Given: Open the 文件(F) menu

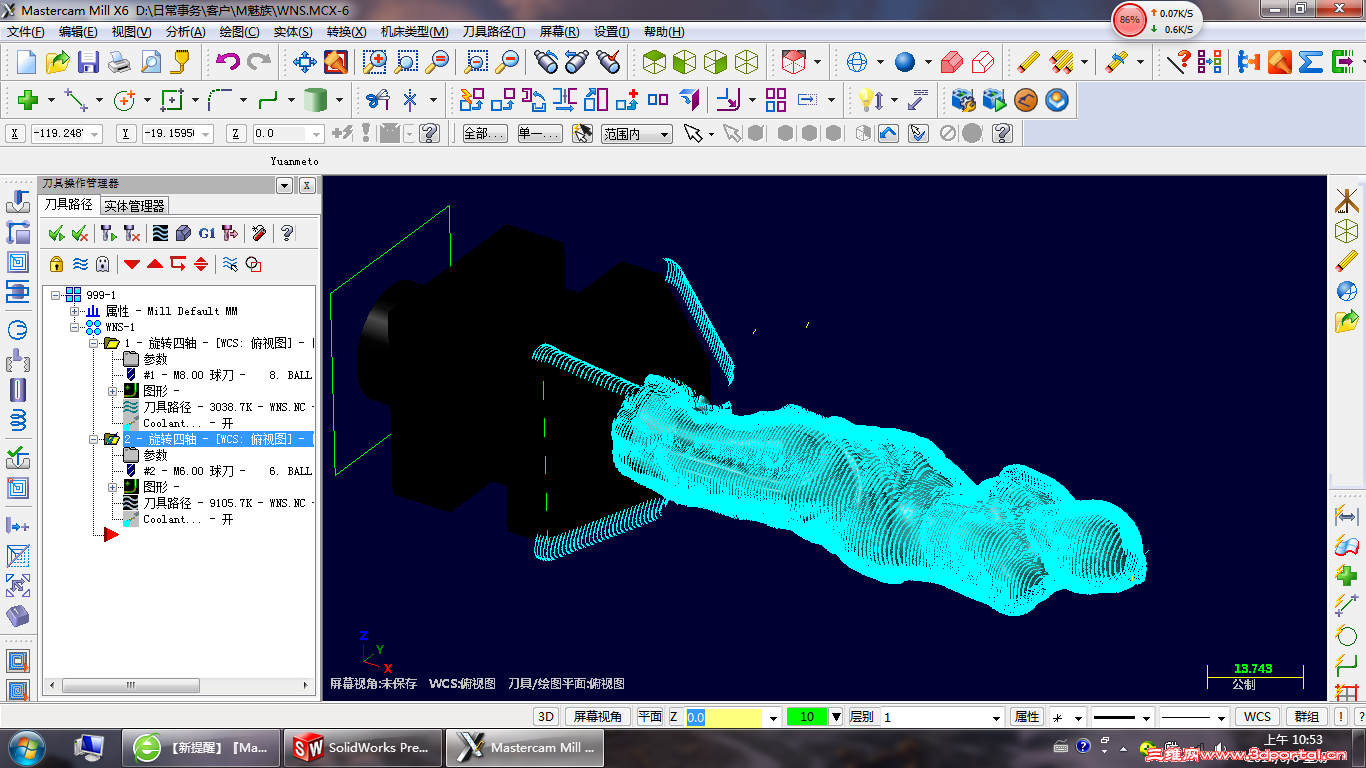Looking at the screenshot, I should pos(26,32).
